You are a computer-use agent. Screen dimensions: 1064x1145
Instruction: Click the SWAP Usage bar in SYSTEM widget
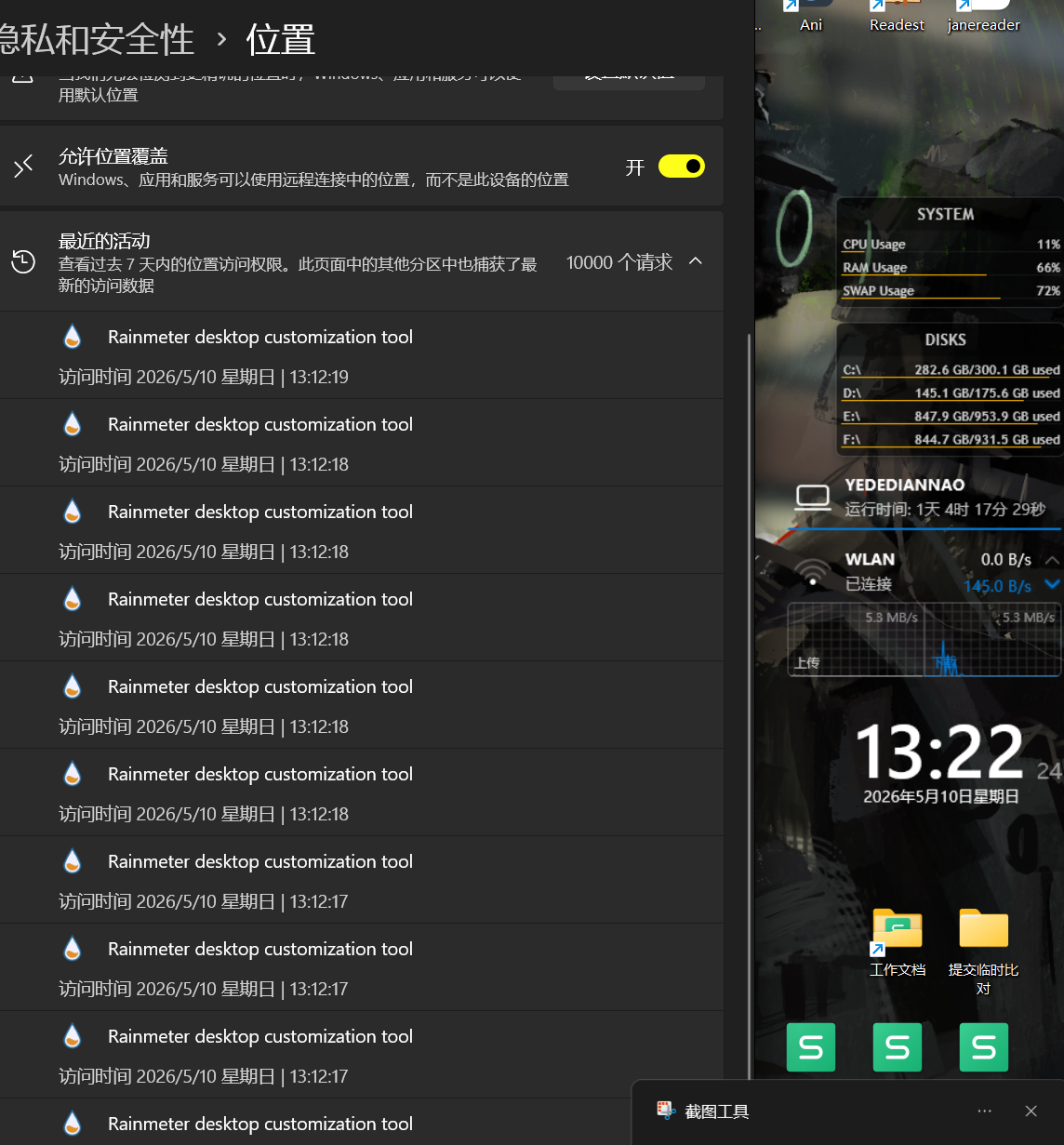click(951, 291)
